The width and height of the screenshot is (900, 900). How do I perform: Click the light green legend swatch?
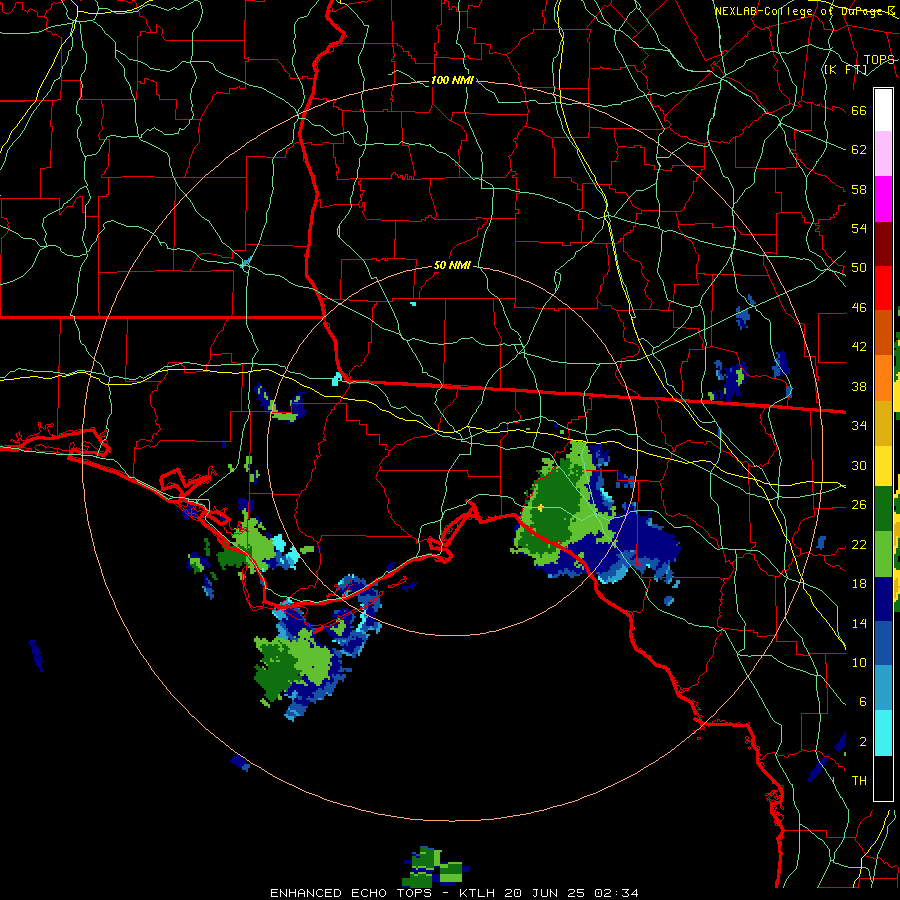coord(883,554)
